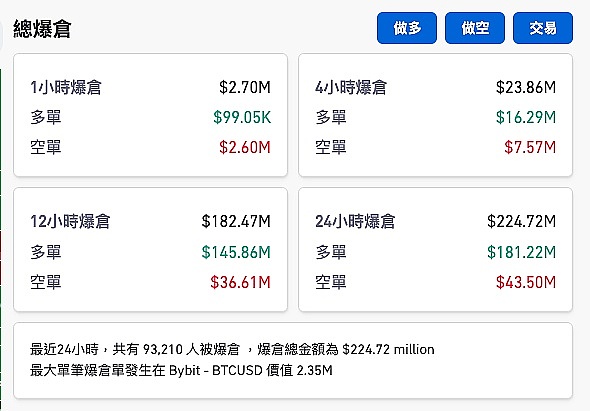Click the $224.72M 24-hour total
Screen dimensions: 590x411
pyautogui.click(x=522, y=221)
